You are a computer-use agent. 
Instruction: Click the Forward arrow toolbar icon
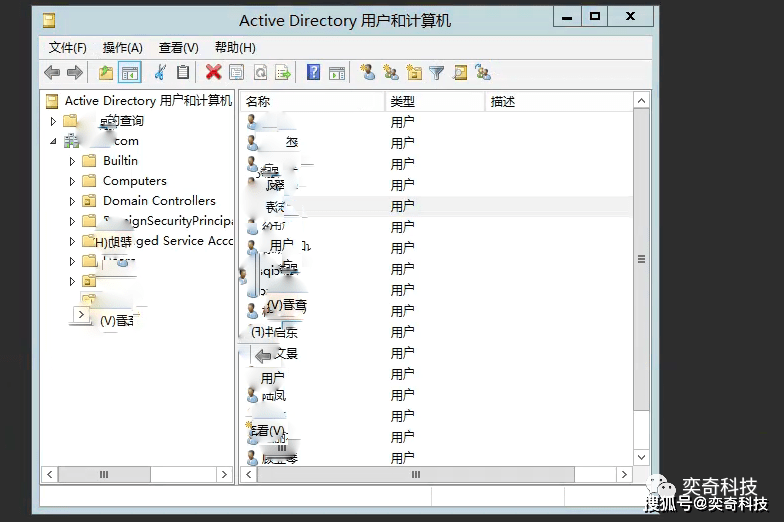(x=74, y=73)
